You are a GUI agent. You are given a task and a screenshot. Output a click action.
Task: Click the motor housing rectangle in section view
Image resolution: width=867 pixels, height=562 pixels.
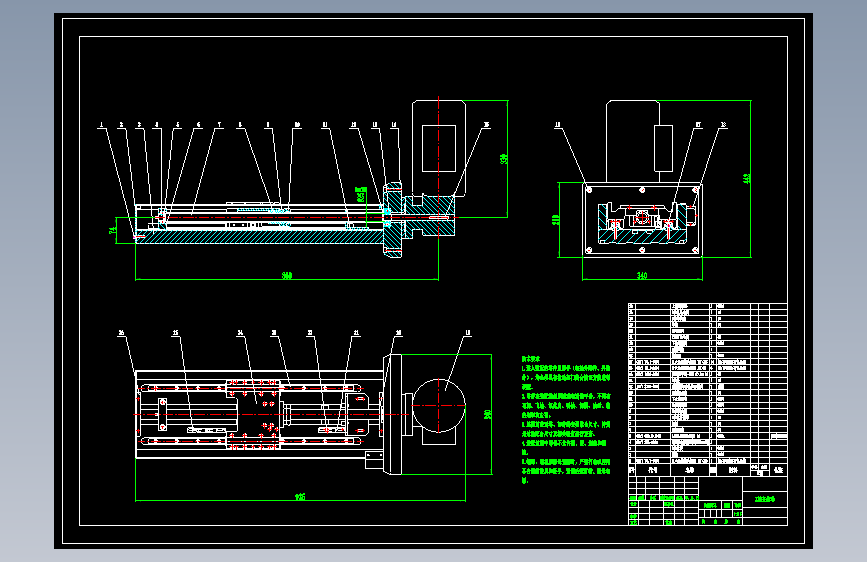(x=439, y=148)
